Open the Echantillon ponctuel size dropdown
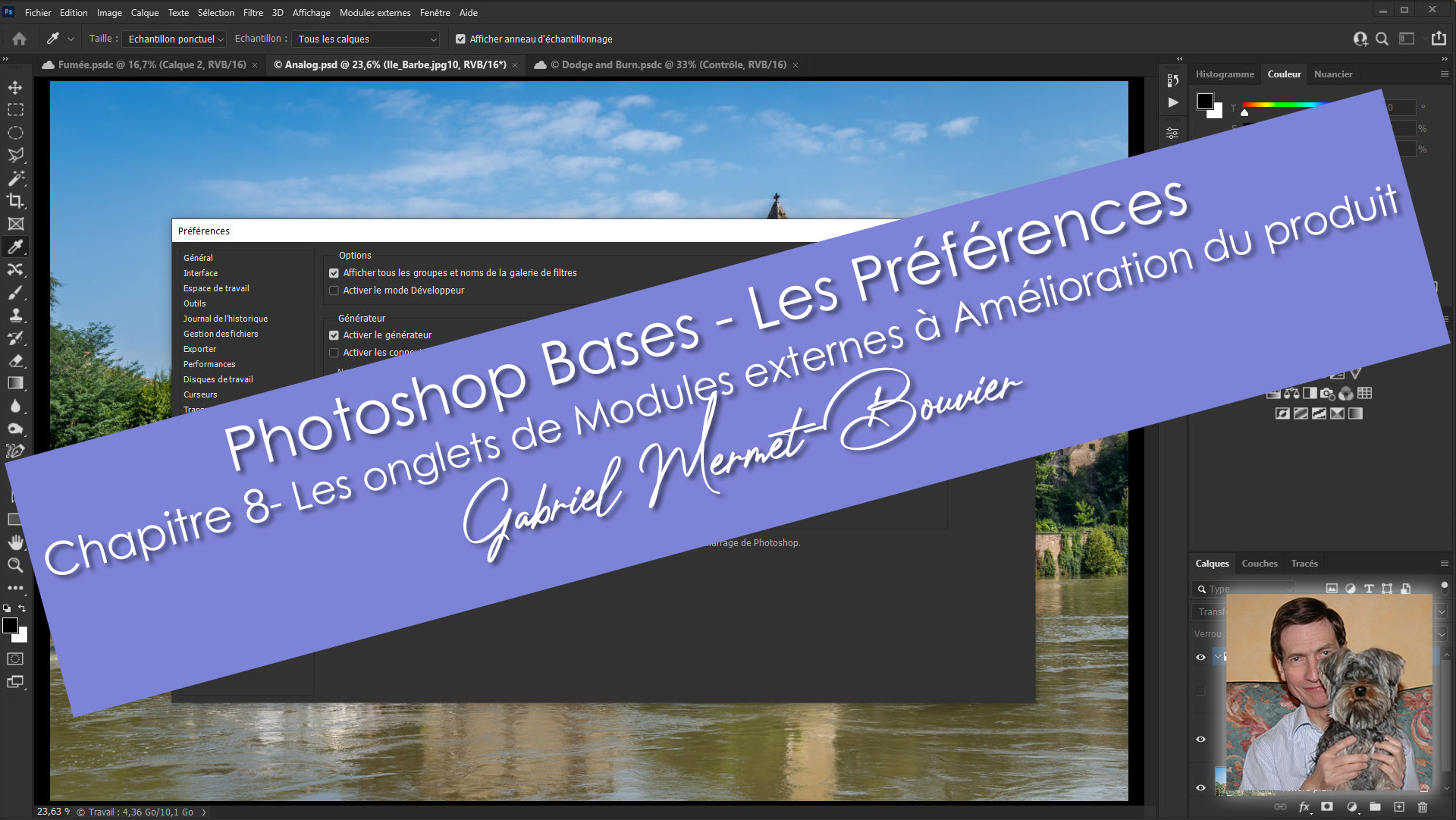The image size is (1456, 820). (175, 39)
